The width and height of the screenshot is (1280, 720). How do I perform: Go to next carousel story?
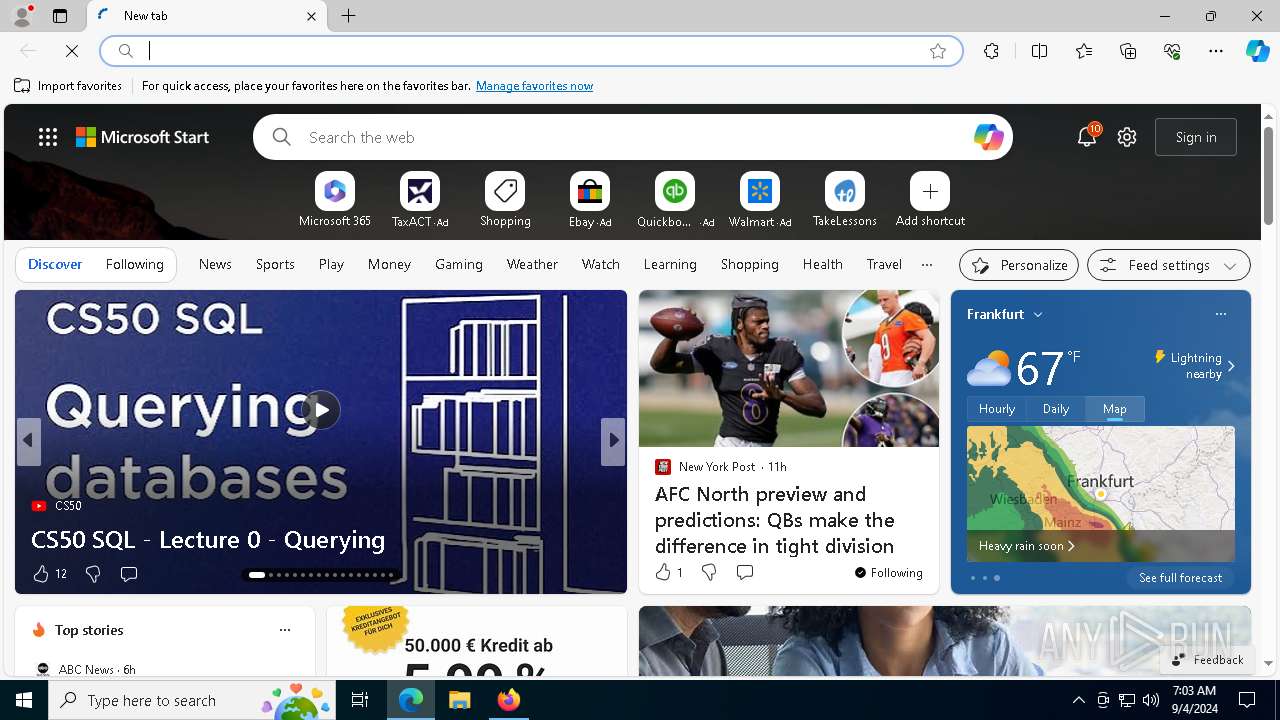[613, 440]
